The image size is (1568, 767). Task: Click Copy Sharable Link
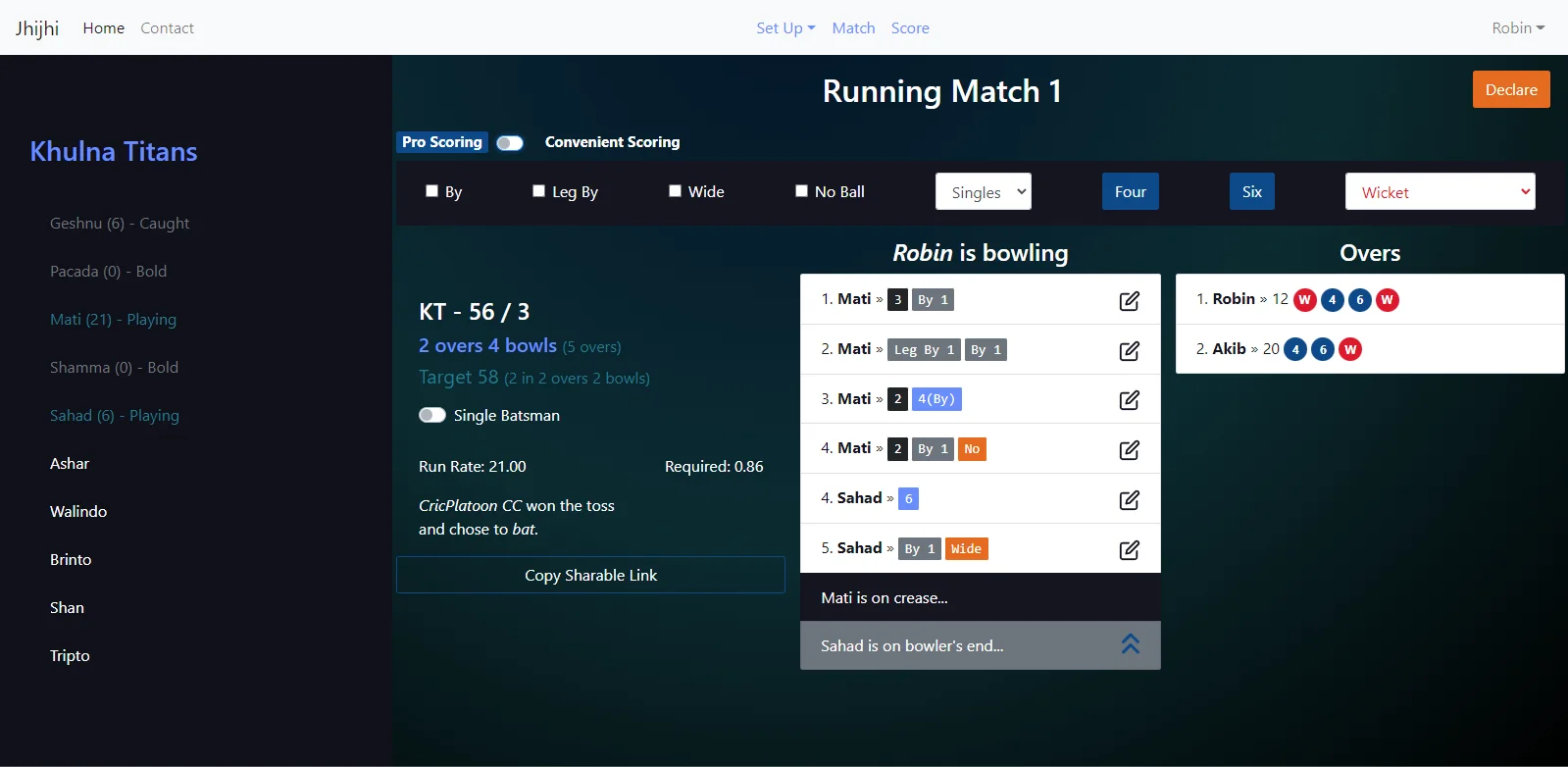590,575
